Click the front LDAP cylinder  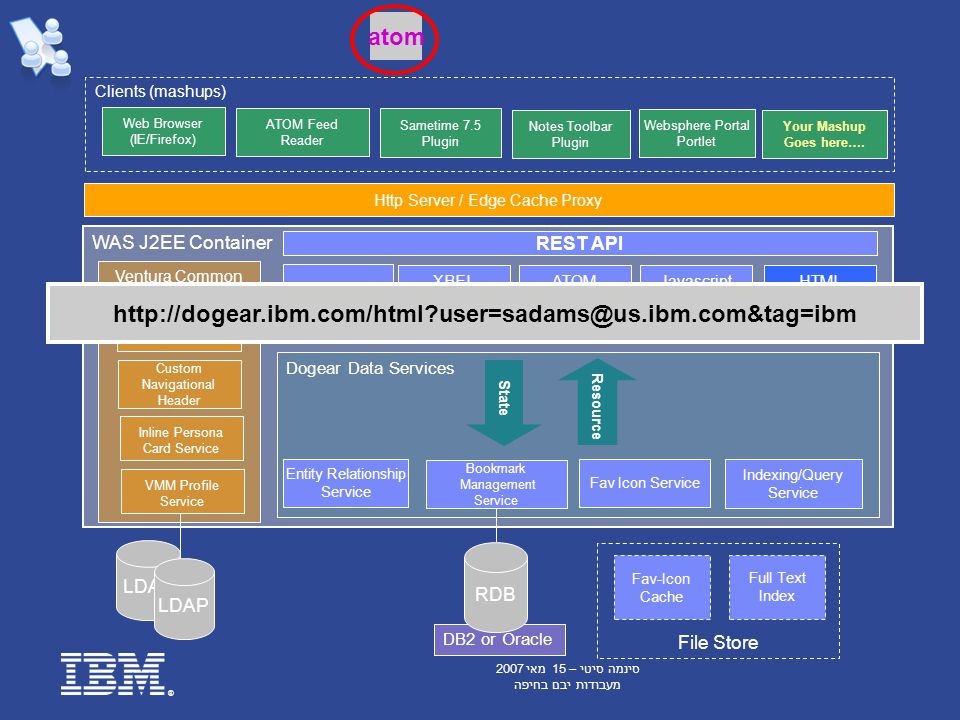pos(184,599)
